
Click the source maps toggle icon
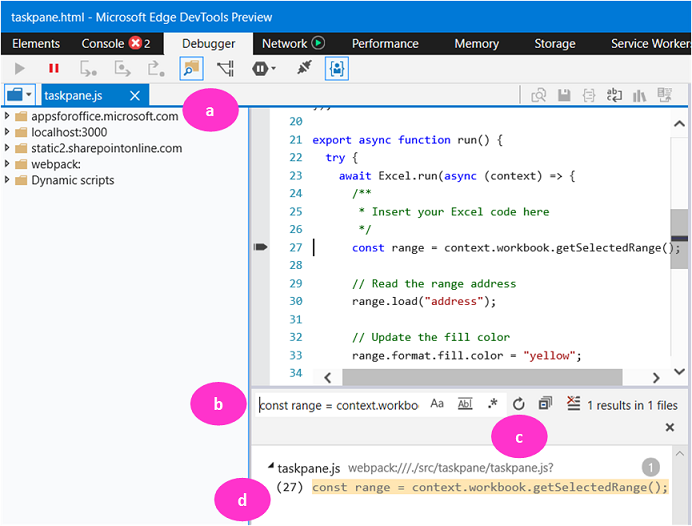coord(665,94)
